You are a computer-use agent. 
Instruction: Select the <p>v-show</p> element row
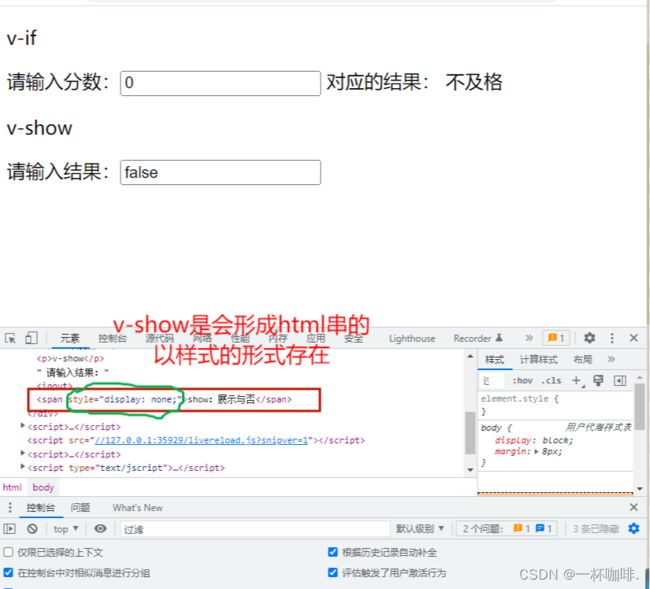(x=70, y=358)
